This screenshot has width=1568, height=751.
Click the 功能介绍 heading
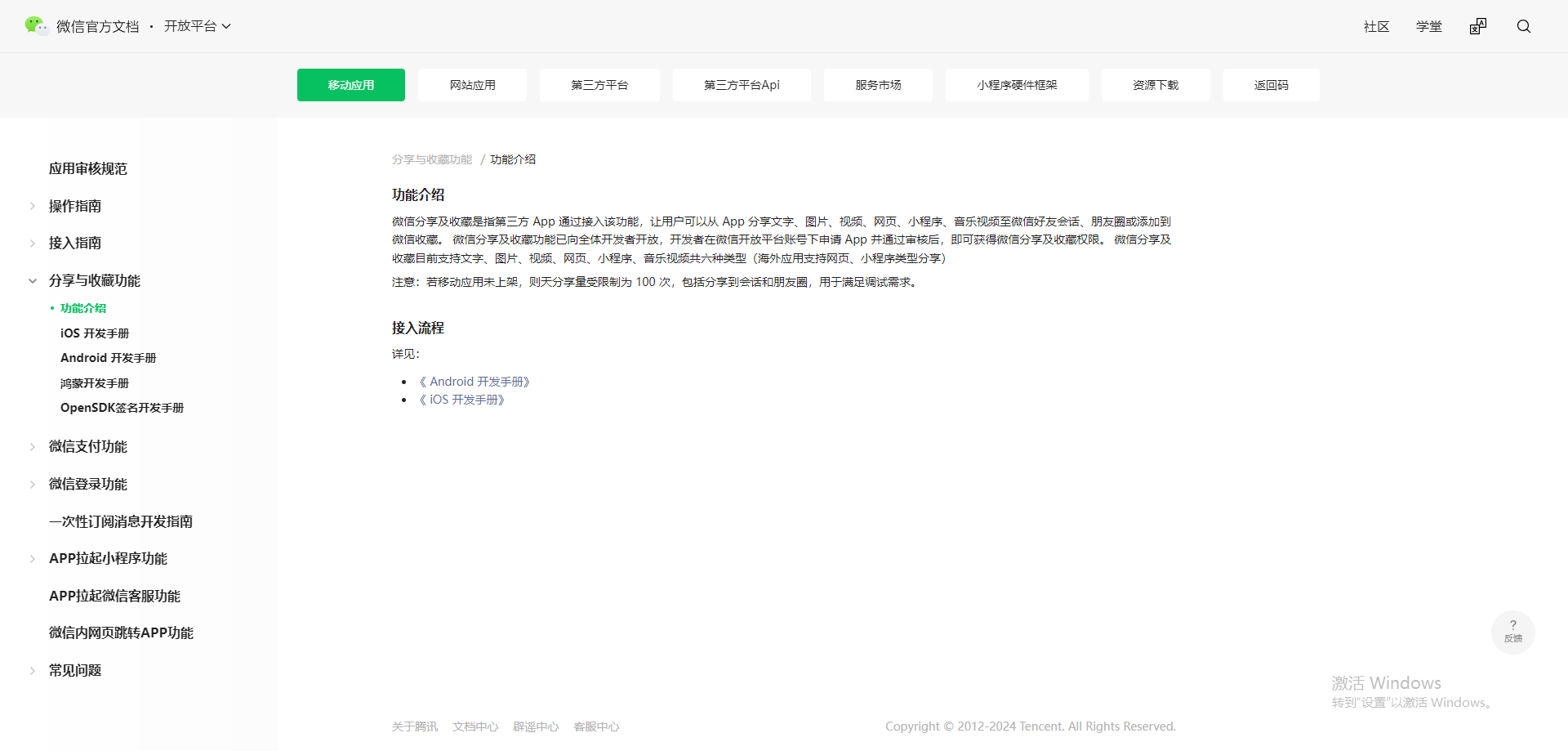click(x=418, y=194)
